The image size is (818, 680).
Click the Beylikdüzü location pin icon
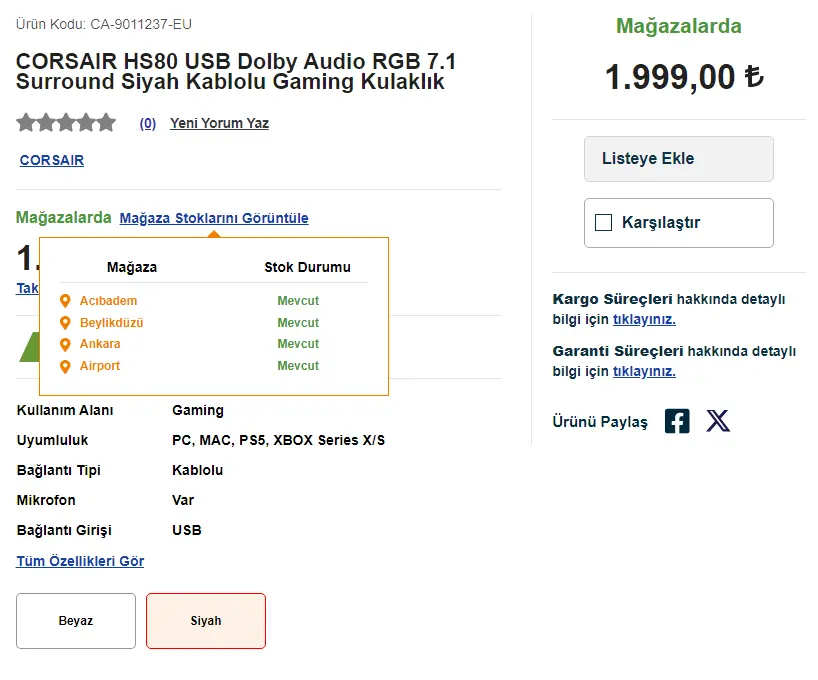(65, 323)
